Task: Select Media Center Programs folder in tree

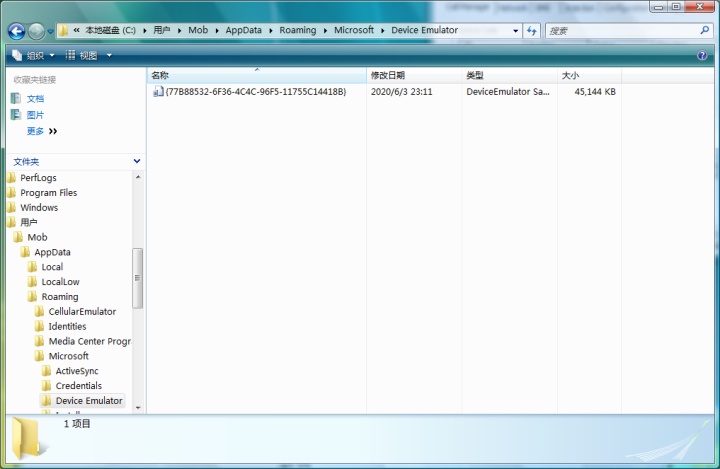Action: 90,341
